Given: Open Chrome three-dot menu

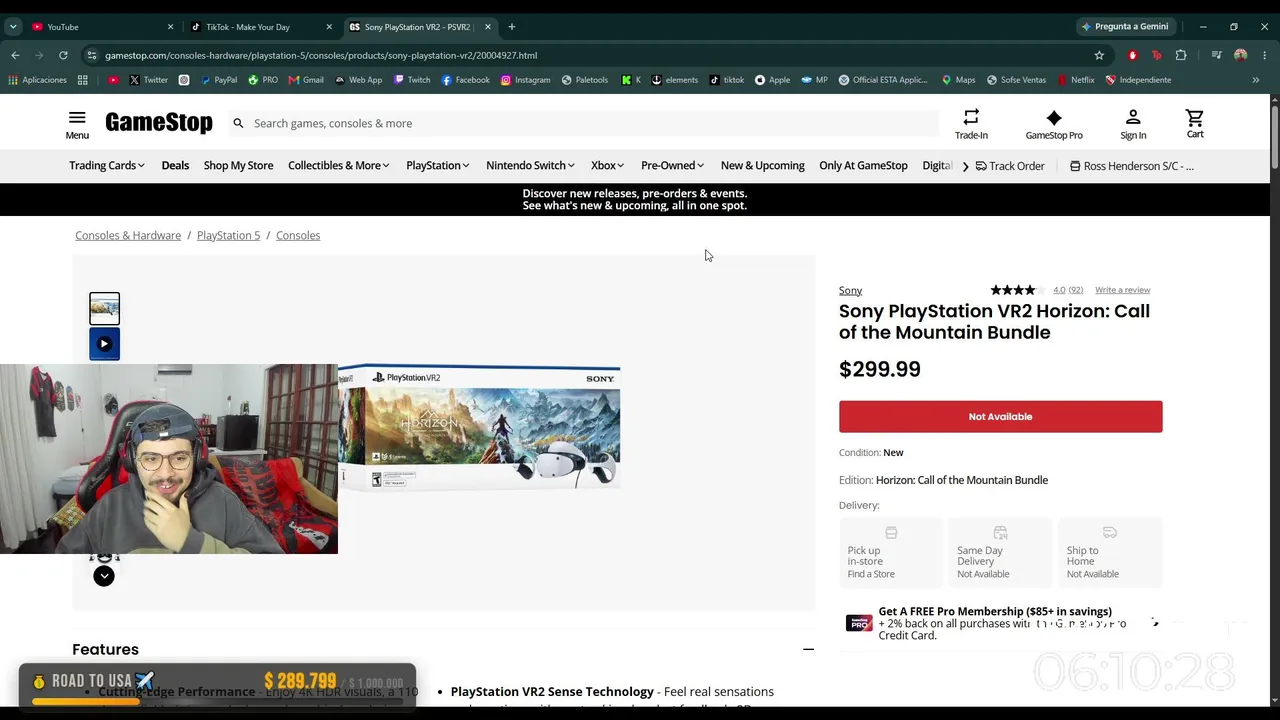Looking at the screenshot, I should 1265,55.
